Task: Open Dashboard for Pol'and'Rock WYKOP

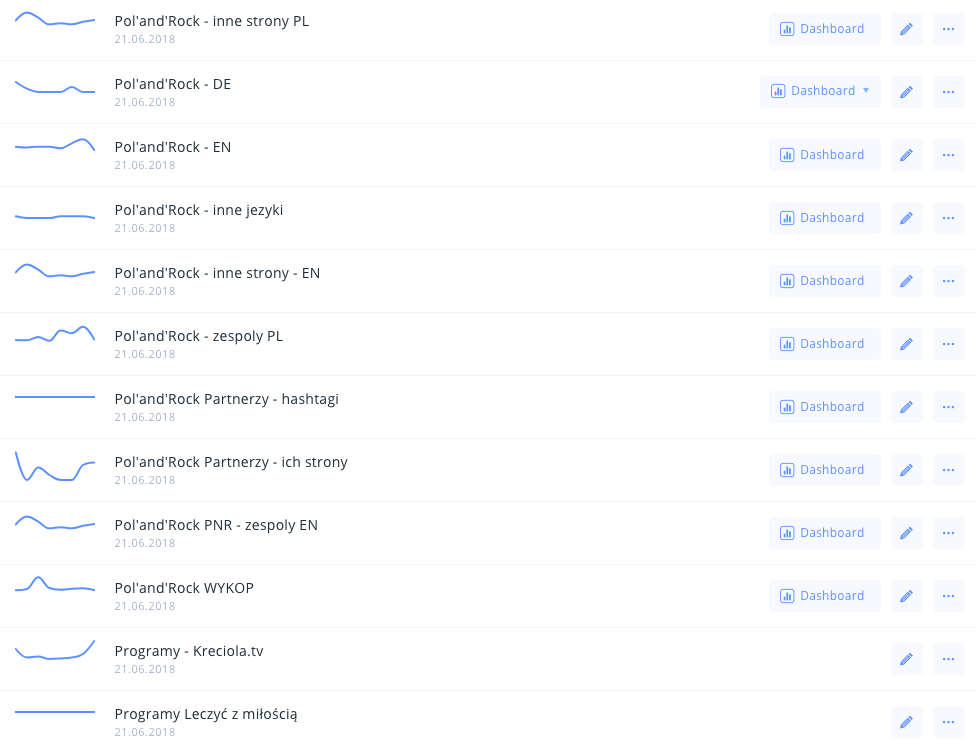Action: tap(824, 596)
